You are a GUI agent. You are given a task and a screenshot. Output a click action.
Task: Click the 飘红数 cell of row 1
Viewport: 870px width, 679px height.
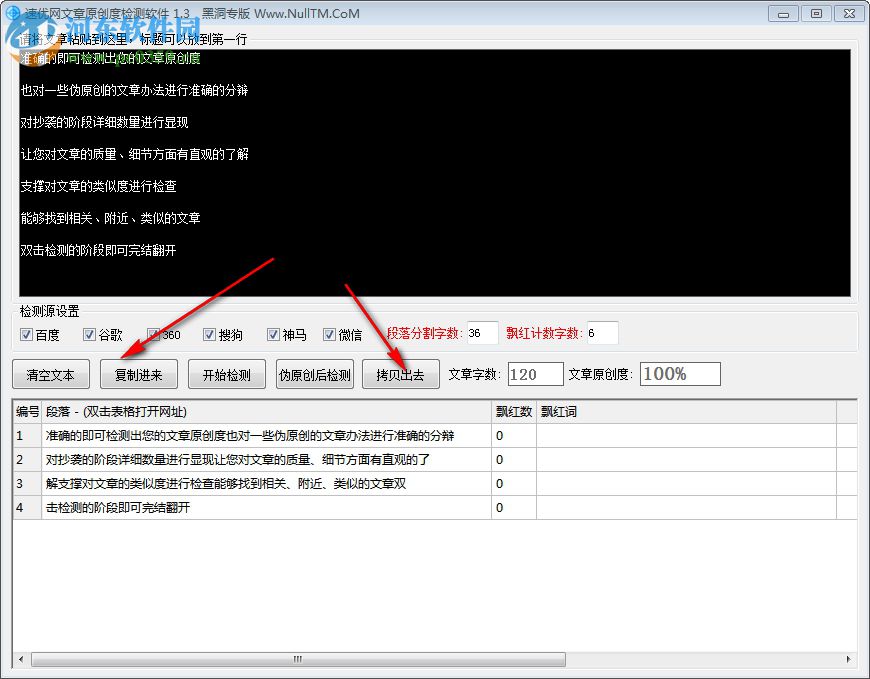tap(514, 436)
